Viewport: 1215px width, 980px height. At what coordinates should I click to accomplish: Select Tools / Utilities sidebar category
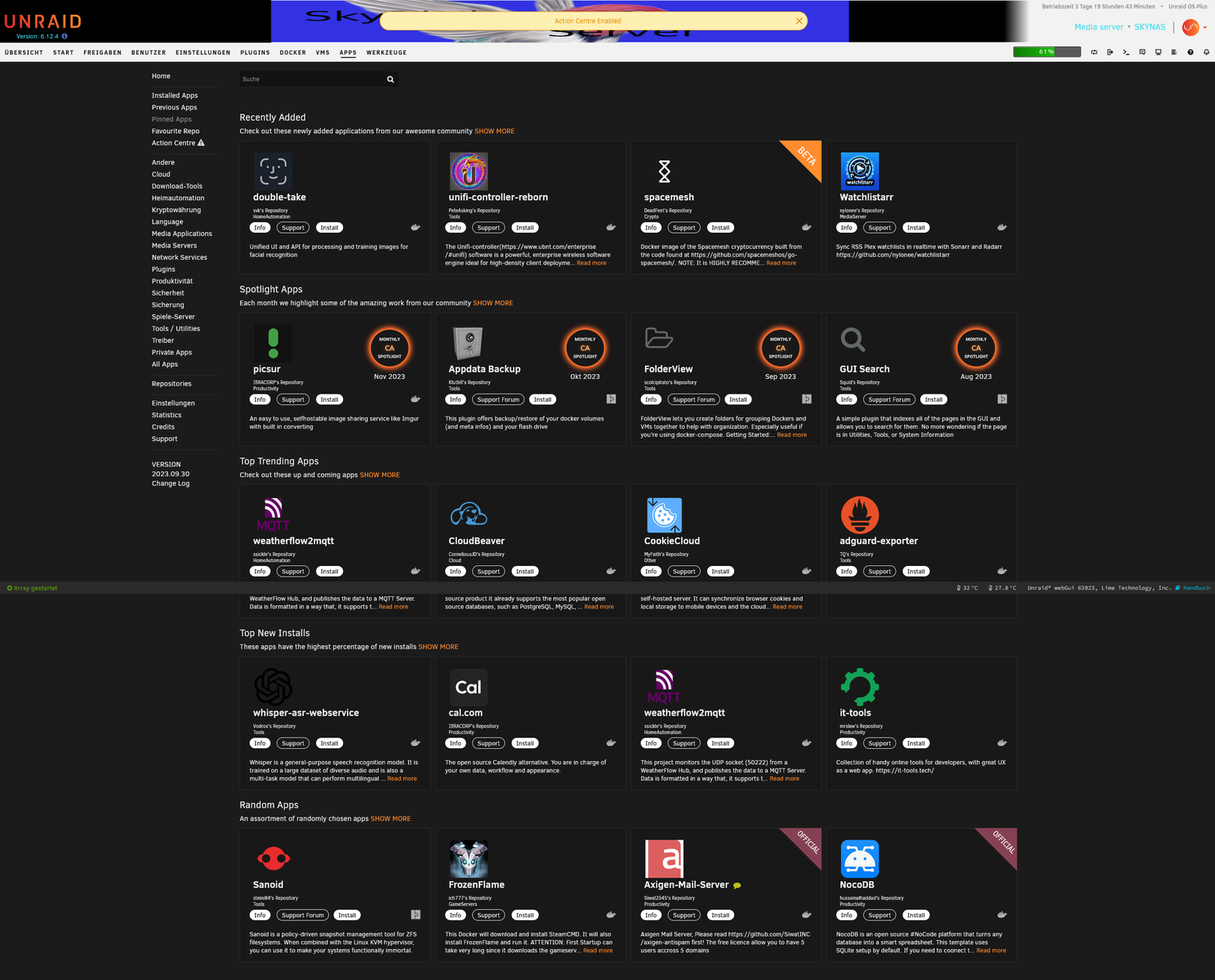tap(176, 329)
